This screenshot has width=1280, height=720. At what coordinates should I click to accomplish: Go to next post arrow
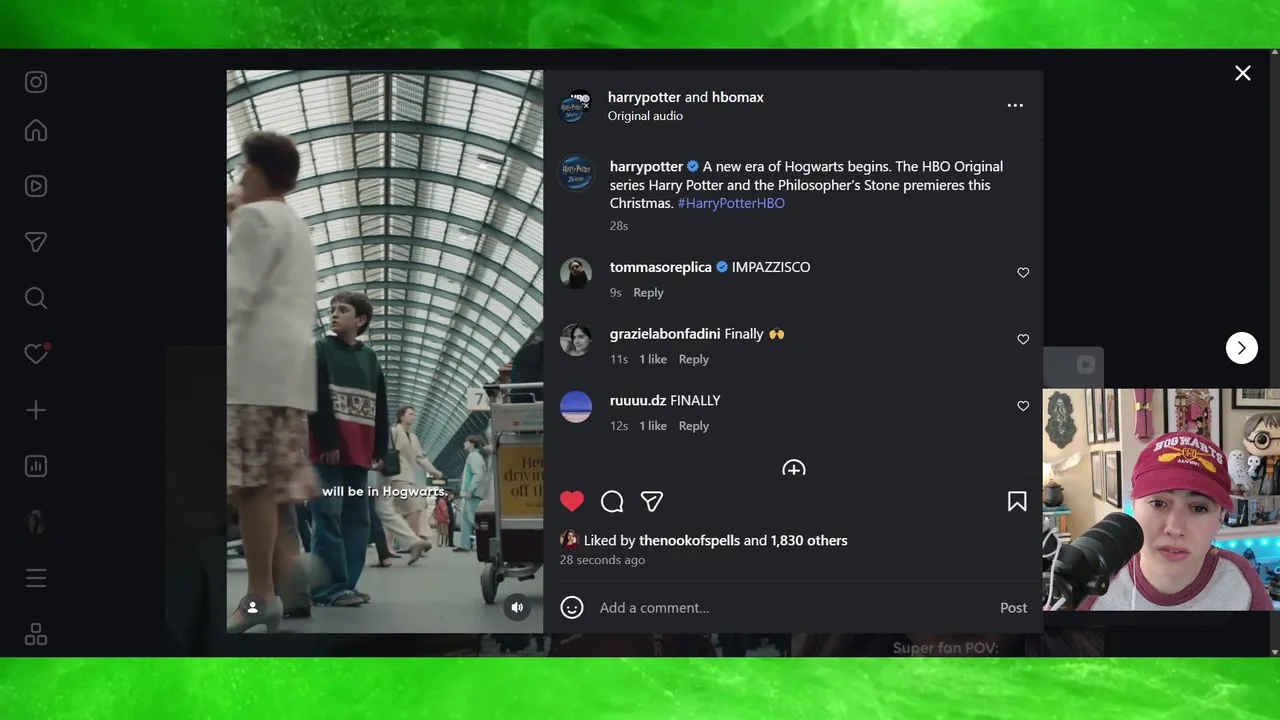click(x=1242, y=348)
